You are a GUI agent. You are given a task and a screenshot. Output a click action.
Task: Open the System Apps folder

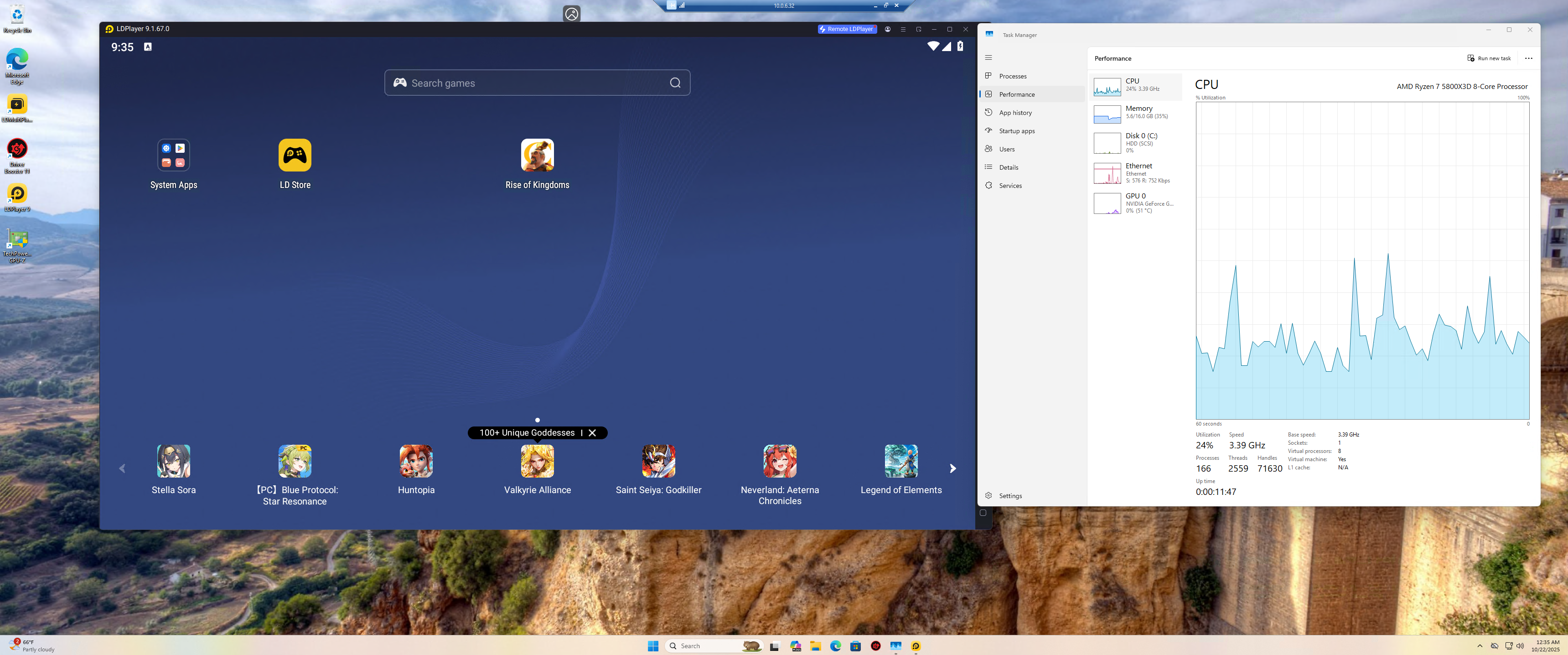point(173,155)
